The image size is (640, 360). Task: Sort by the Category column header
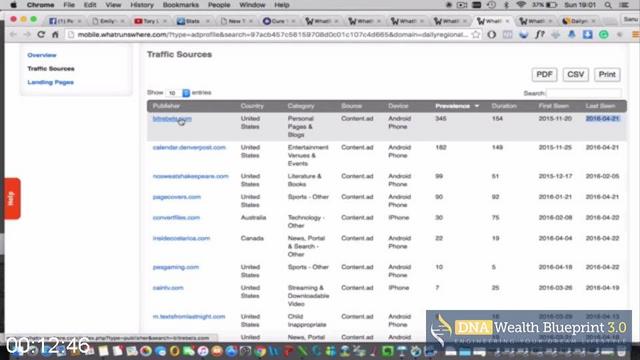301,106
